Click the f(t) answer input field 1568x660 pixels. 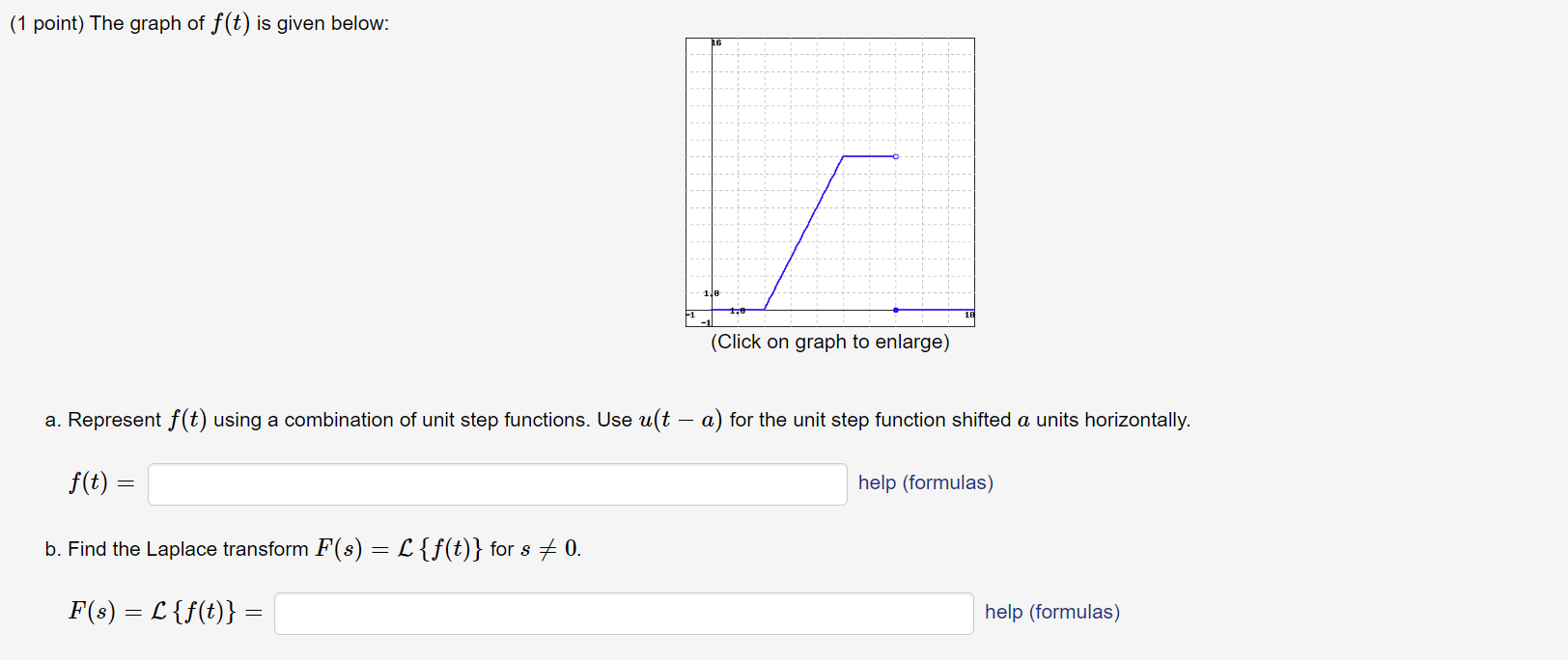pos(496,483)
